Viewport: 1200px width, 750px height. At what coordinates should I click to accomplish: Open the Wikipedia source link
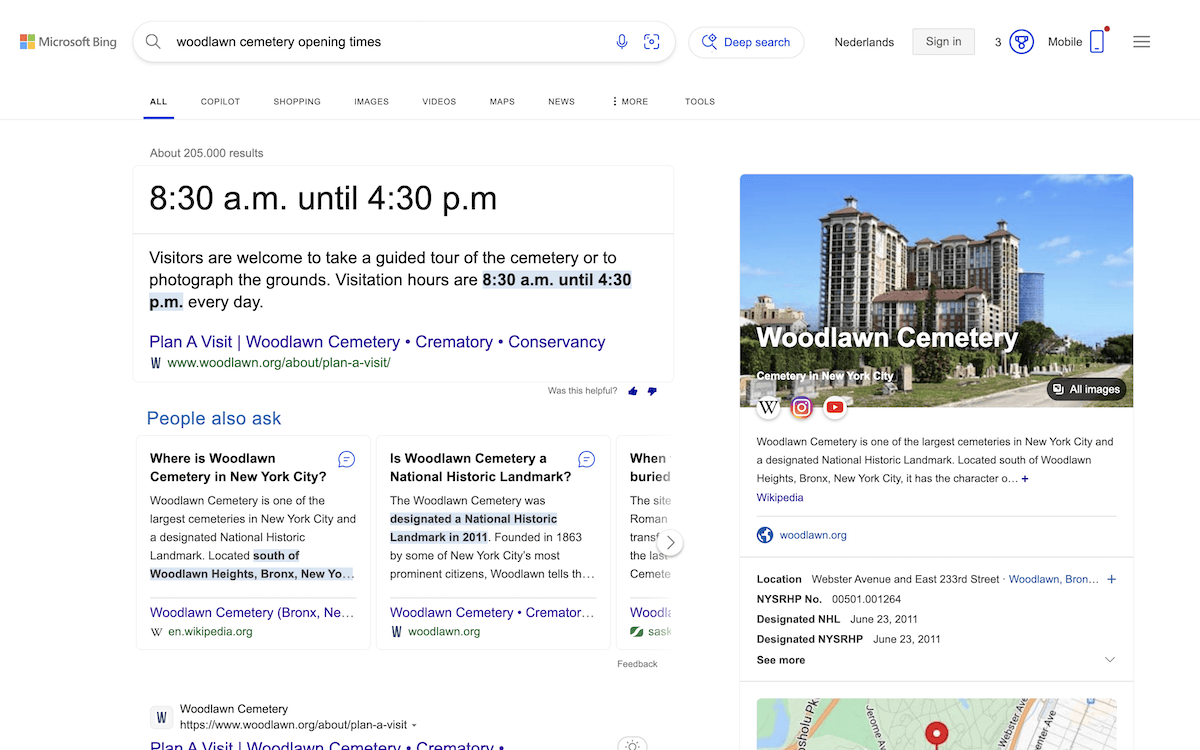tap(779, 497)
